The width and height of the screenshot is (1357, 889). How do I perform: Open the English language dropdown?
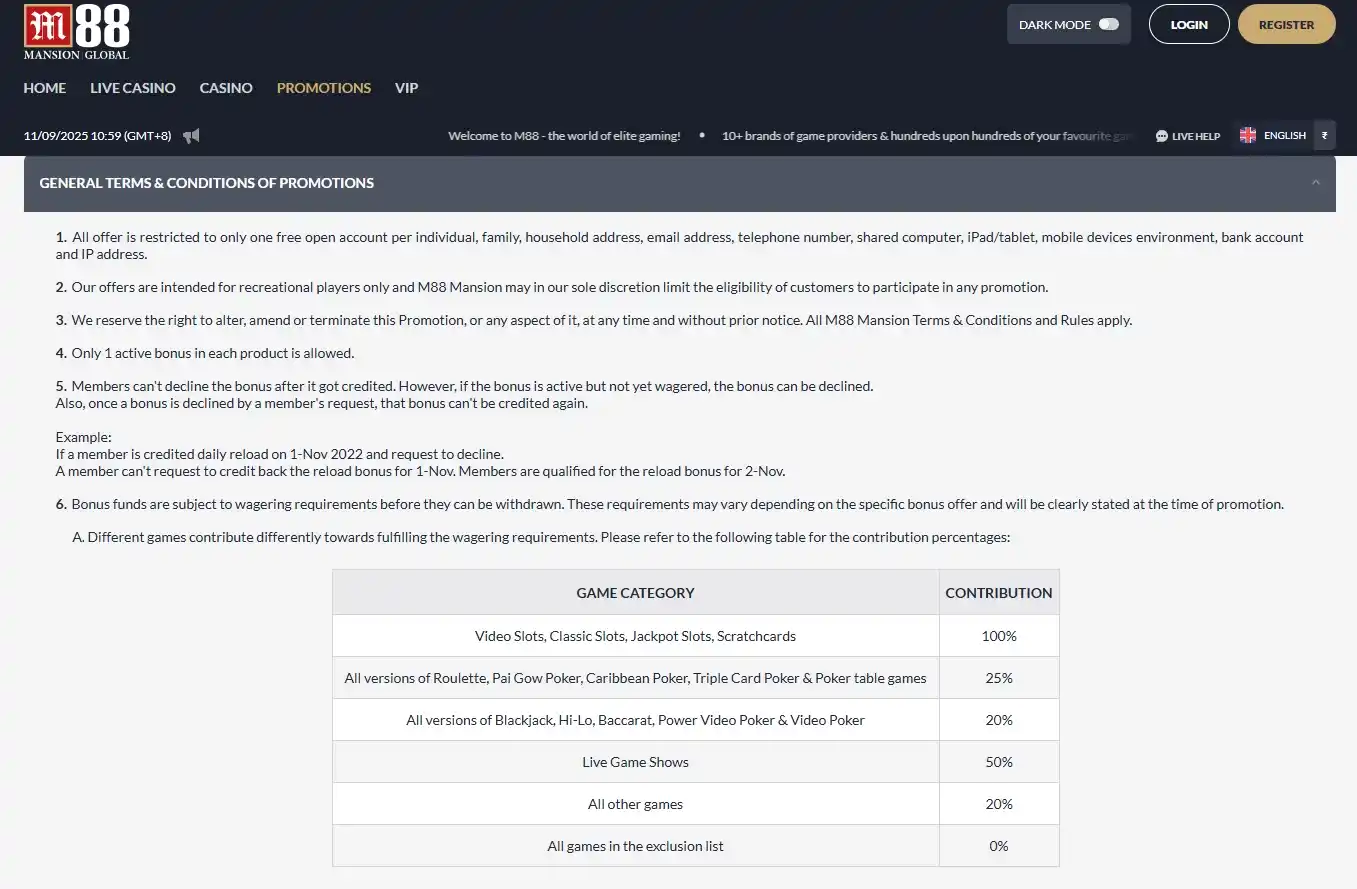tap(1284, 135)
